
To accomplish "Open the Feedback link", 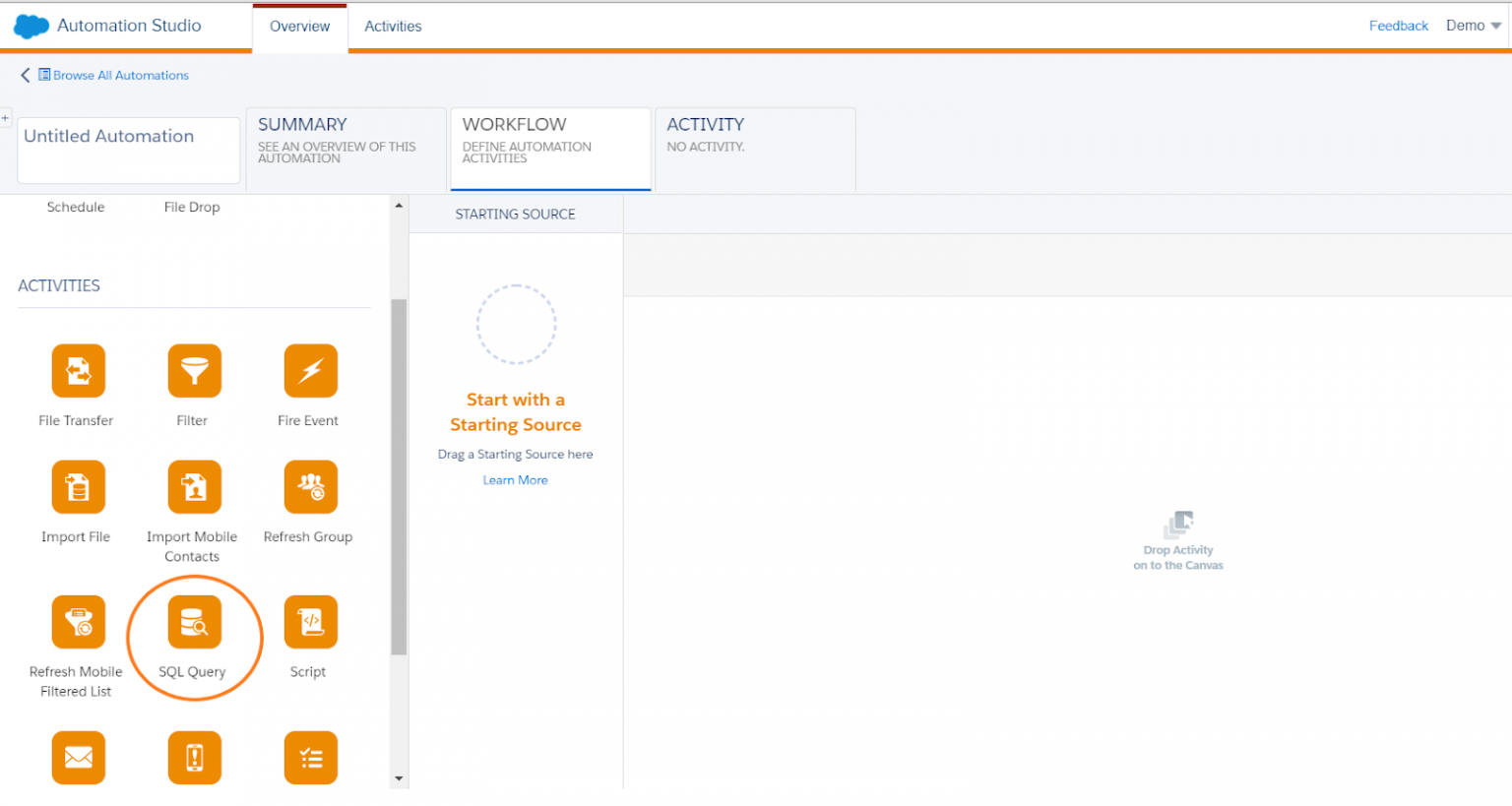I will click(x=1398, y=26).
